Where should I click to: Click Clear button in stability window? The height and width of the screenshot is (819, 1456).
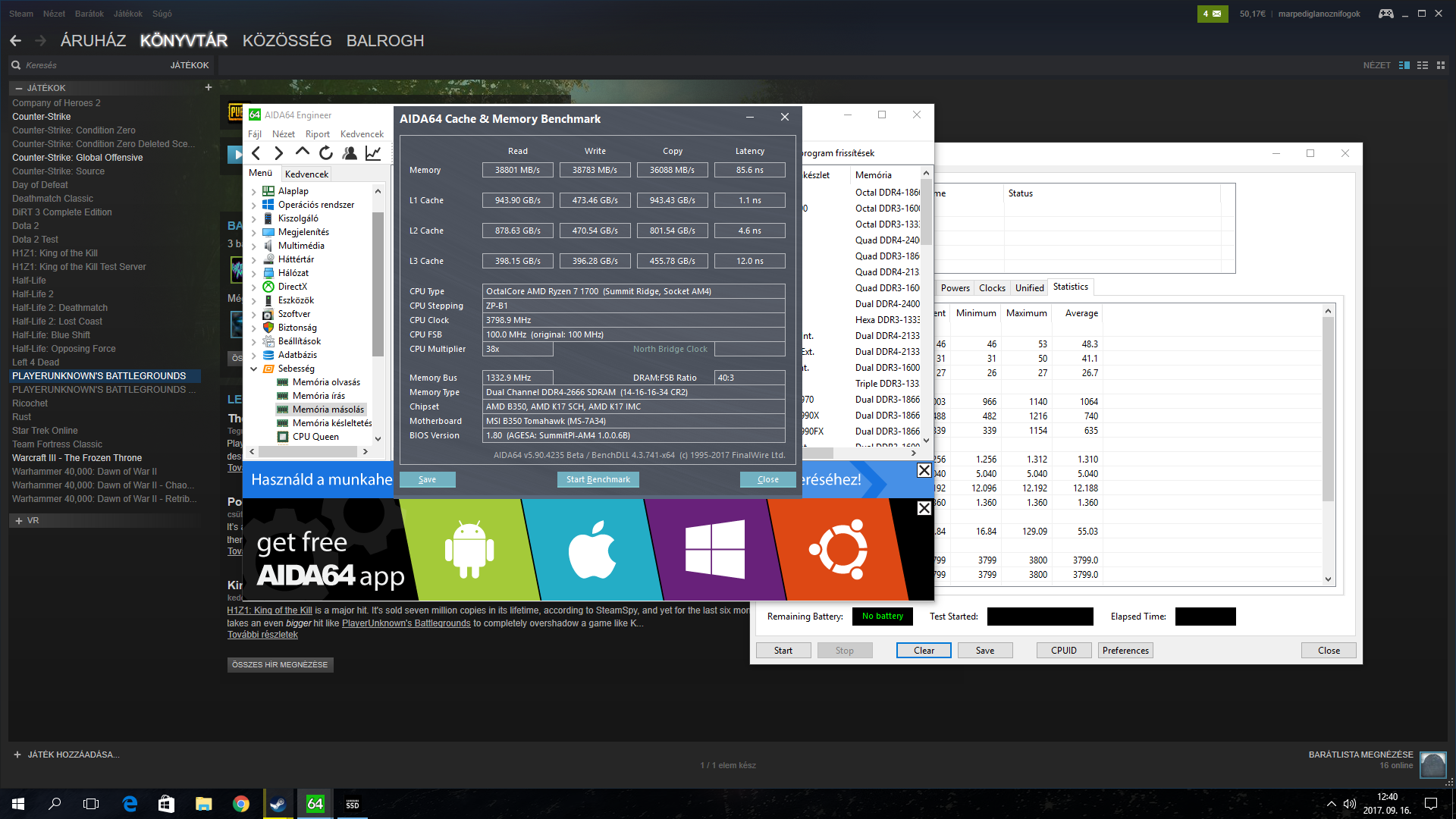924,651
